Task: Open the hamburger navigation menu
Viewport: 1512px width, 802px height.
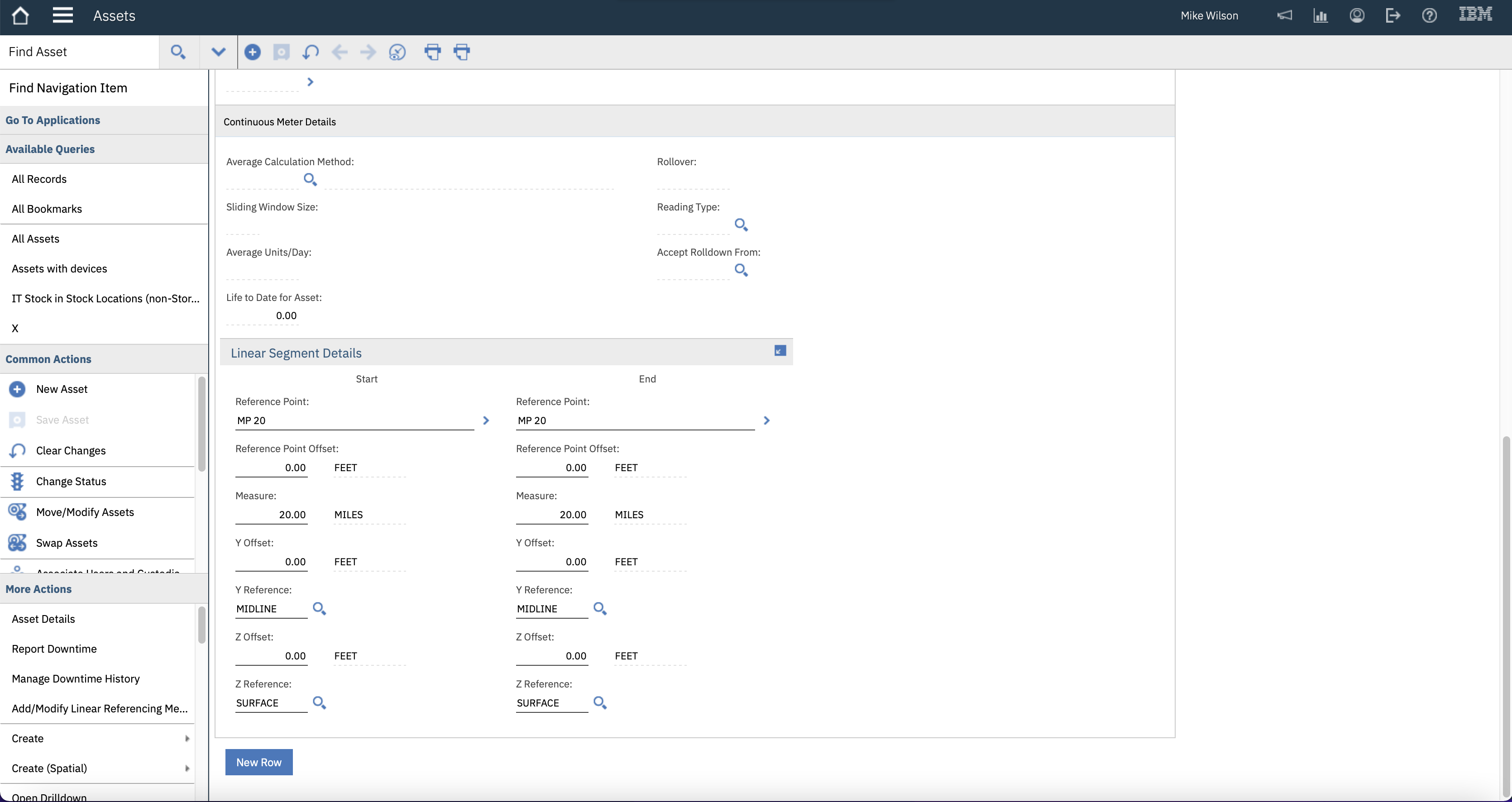Action: (62, 16)
